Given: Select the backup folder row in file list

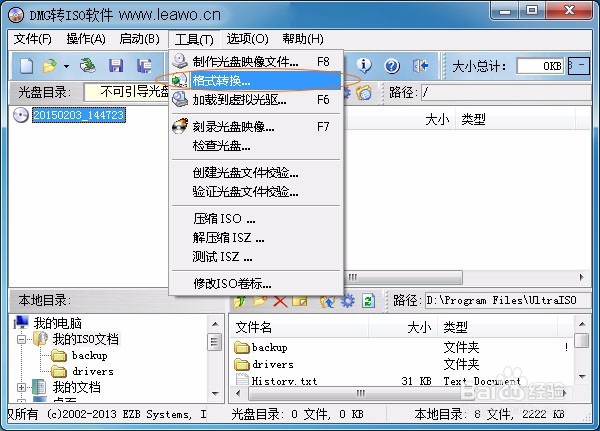Looking at the screenshot, I should [x=402, y=348].
